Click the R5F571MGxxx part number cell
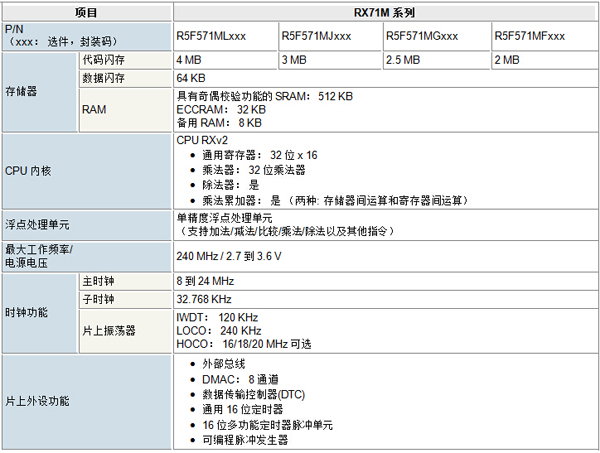This screenshot has height=453, width=600. point(422,36)
